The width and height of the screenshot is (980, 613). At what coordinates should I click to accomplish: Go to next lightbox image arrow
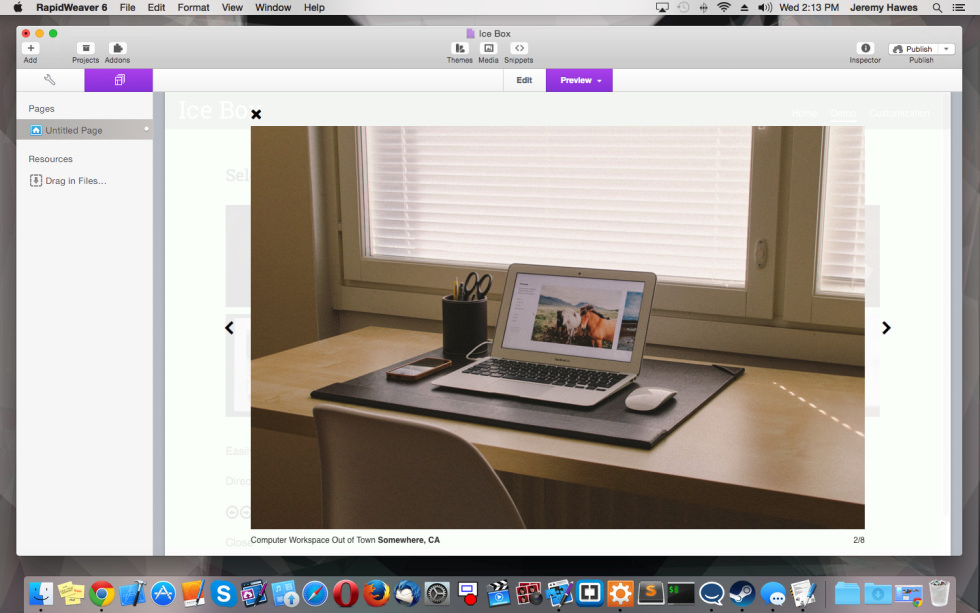(x=886, y=328)
